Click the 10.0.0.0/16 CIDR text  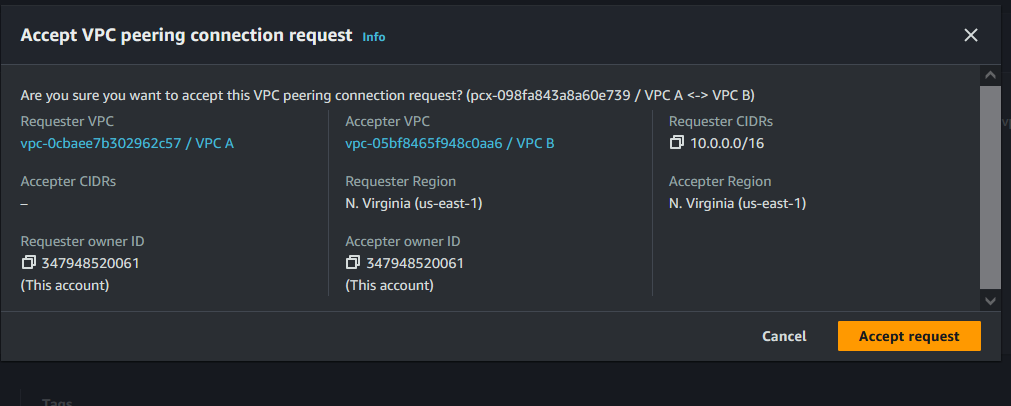(x=728, y=143)
